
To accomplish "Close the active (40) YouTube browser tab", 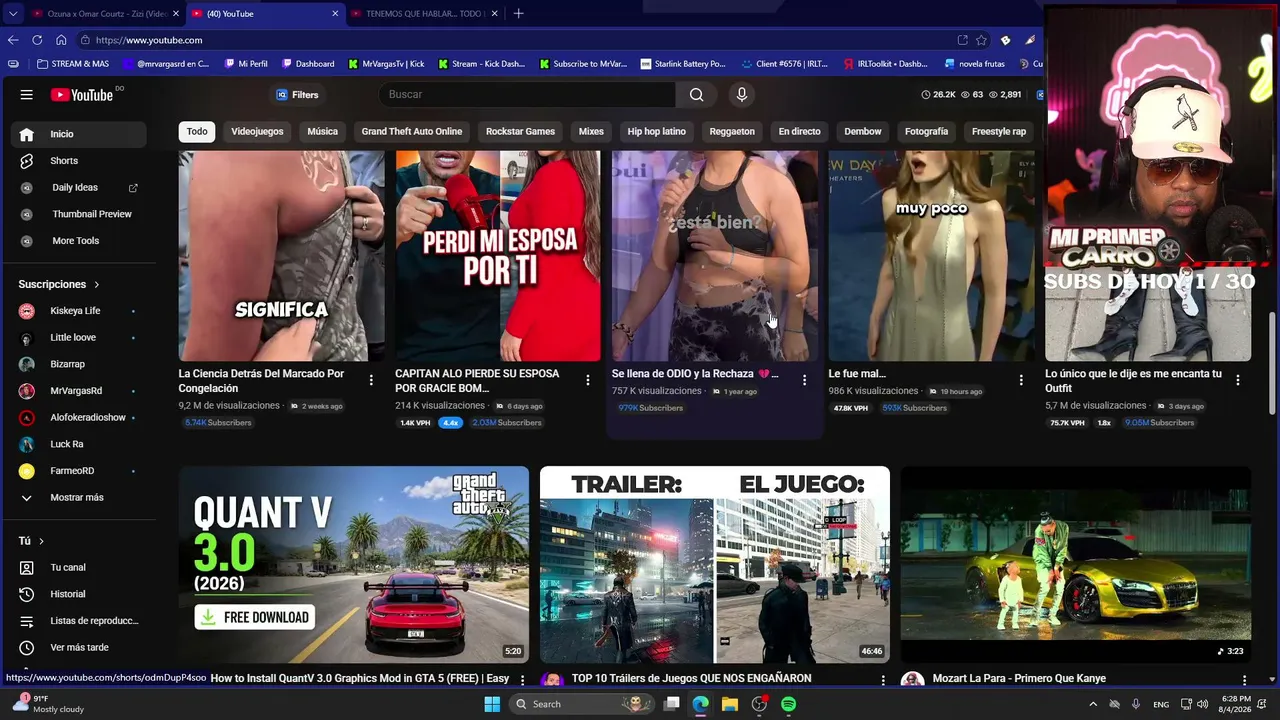I will tap(335, 14).
